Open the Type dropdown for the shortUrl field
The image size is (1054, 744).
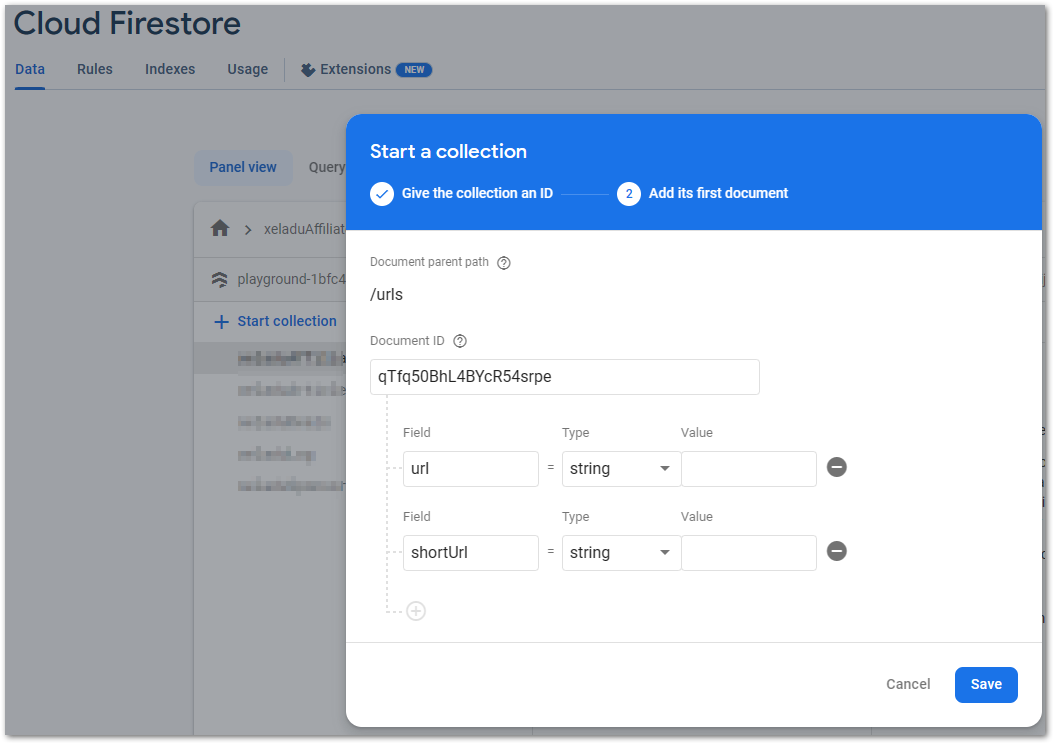pos(620,552)
